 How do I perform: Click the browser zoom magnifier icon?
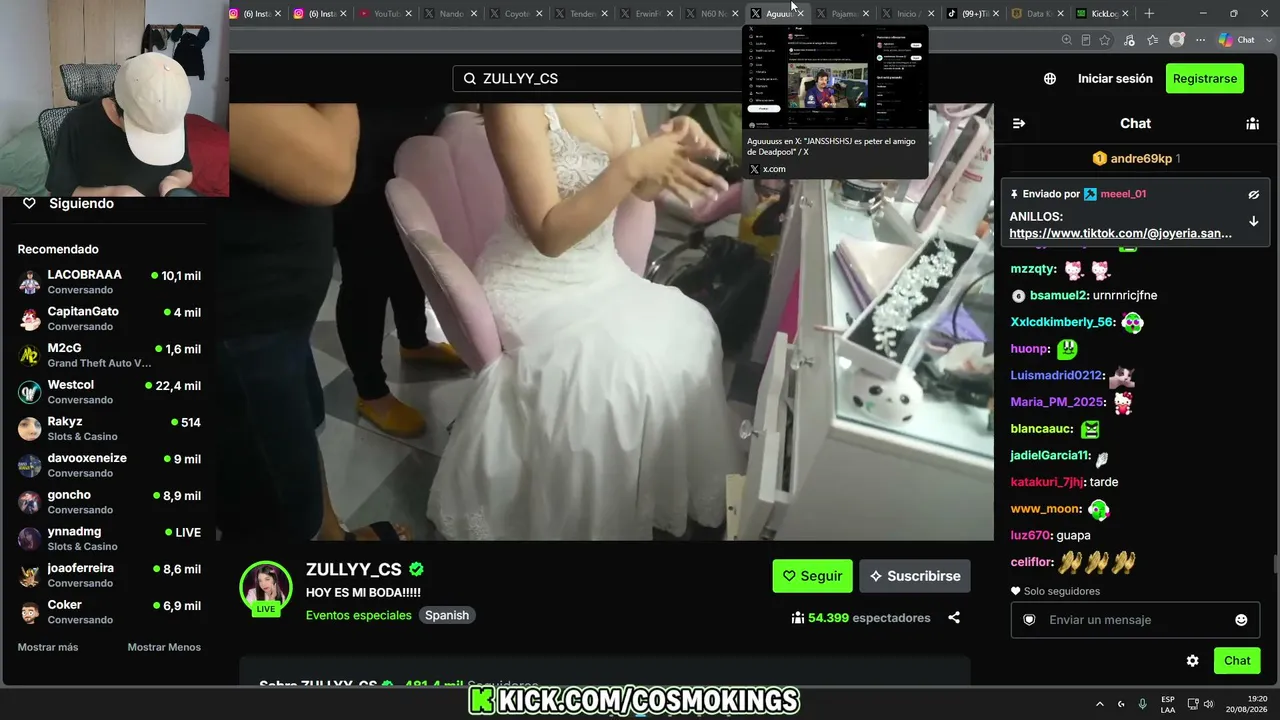1067,40
